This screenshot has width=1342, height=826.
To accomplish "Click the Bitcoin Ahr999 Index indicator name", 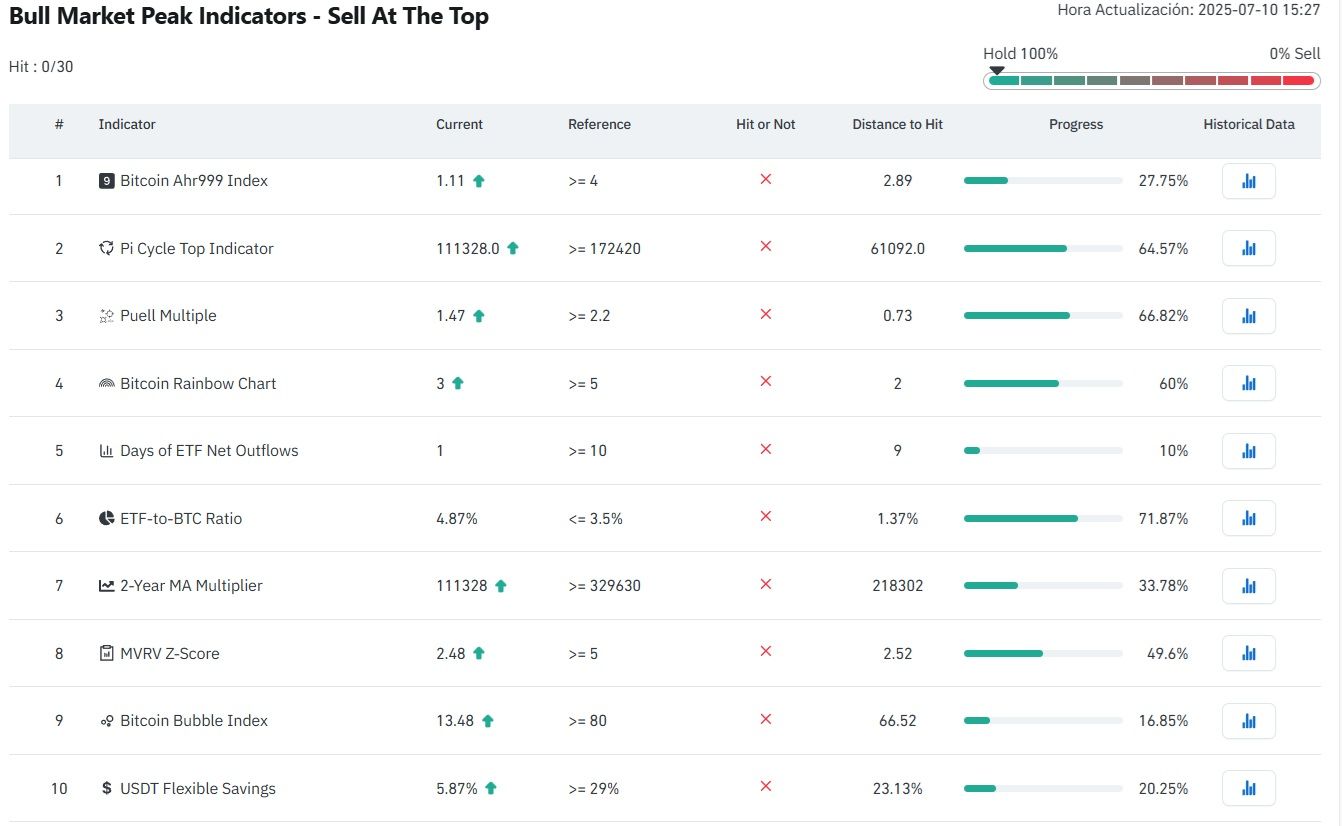I will pos(194,181).
